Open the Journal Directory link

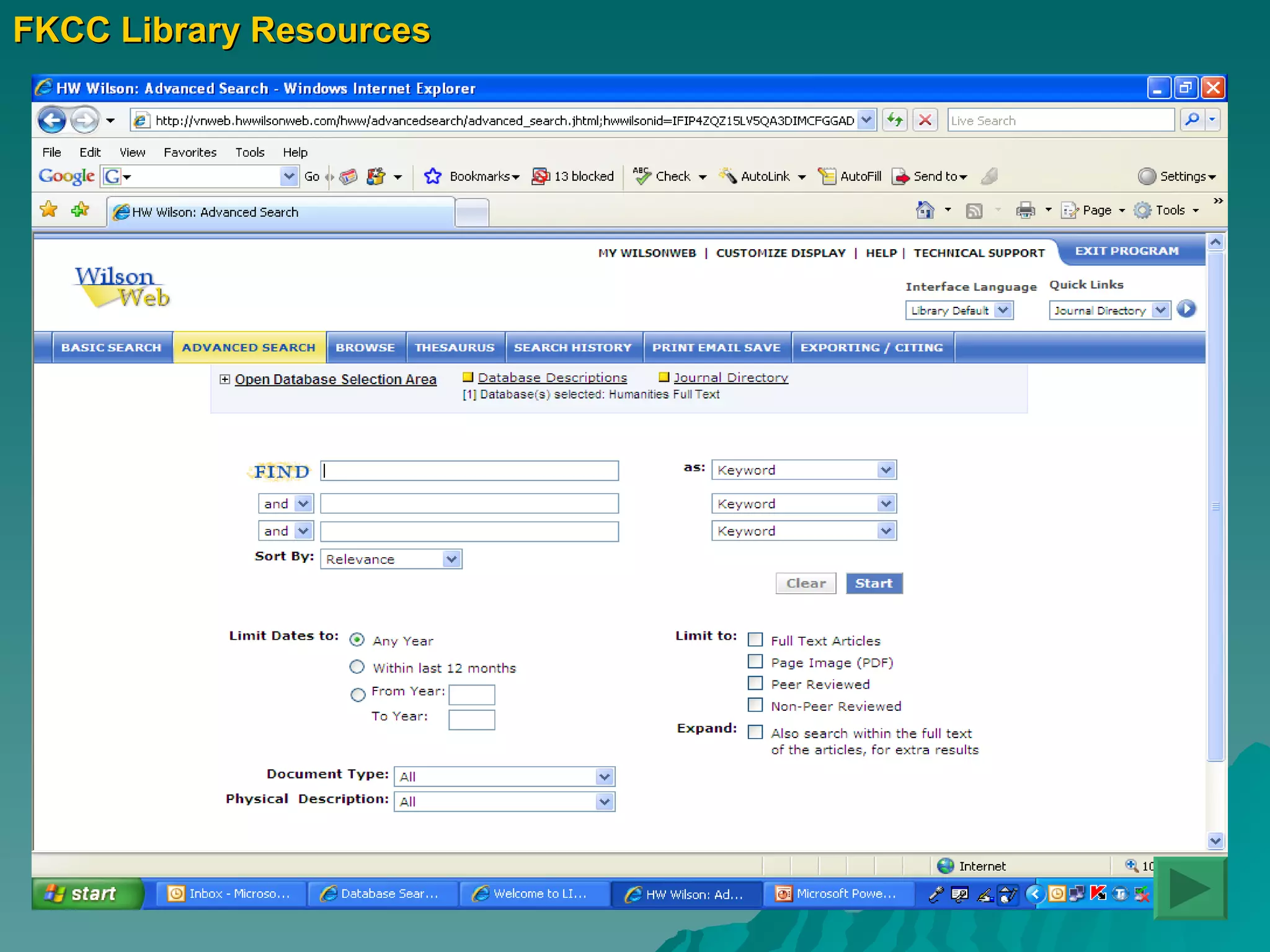click(731, 377)
